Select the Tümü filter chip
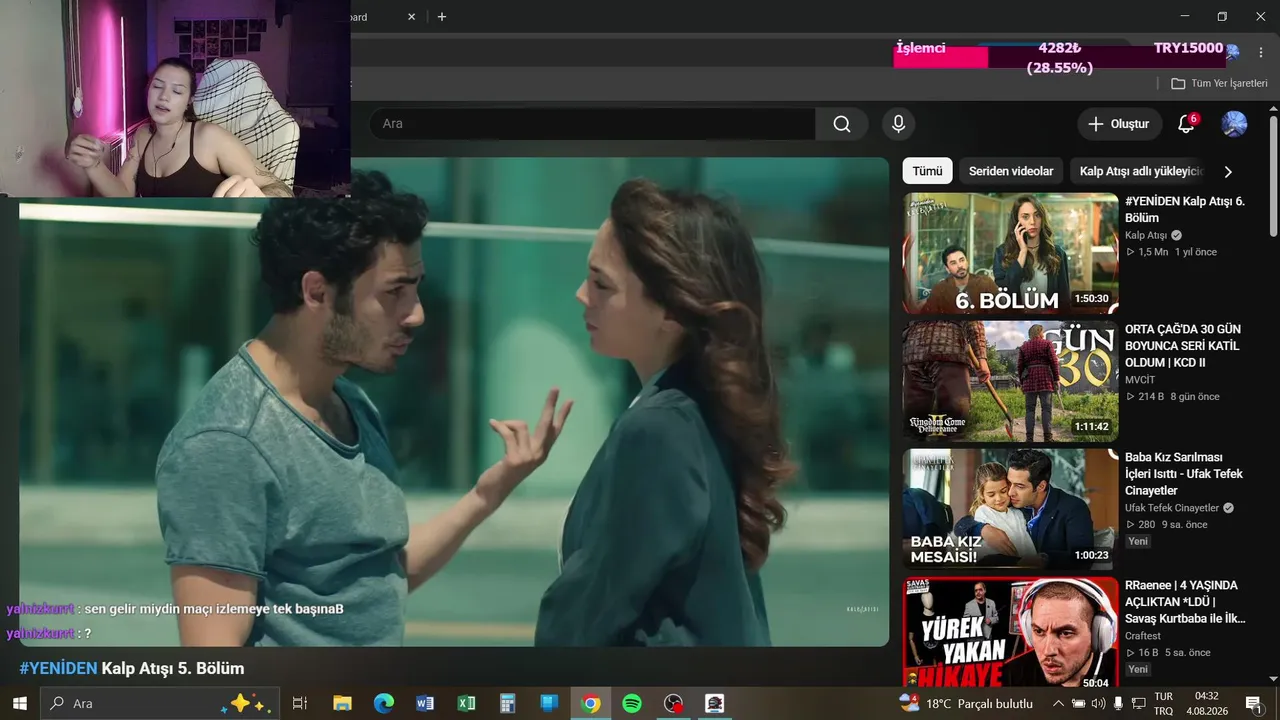This screenshot has height=720, width=1280. [927, 171]
